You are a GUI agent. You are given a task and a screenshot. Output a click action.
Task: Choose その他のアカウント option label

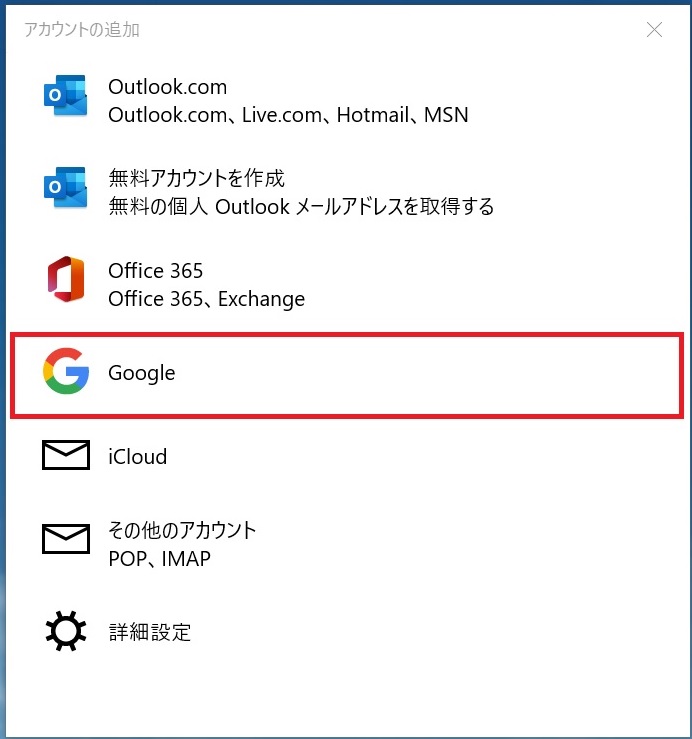pyautogui.click(x=182, y=530)
